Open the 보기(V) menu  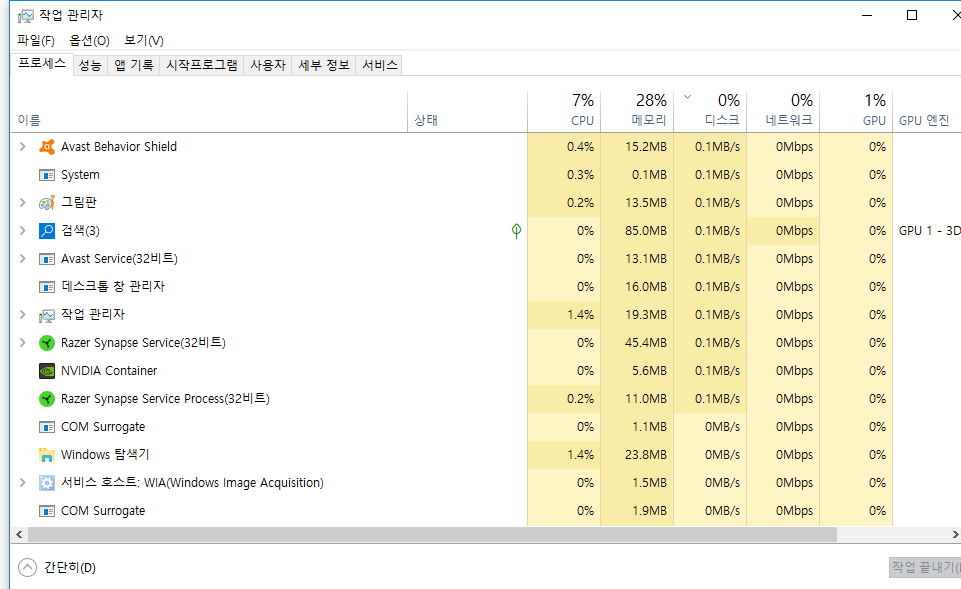[x=144, y=40]
